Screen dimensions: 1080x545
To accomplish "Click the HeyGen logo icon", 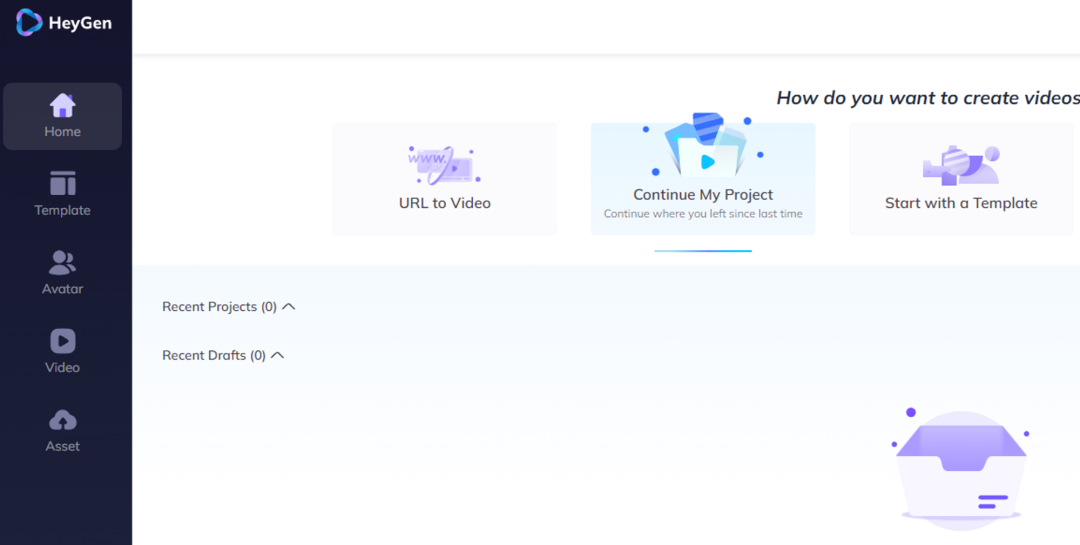I will point(29,22).
